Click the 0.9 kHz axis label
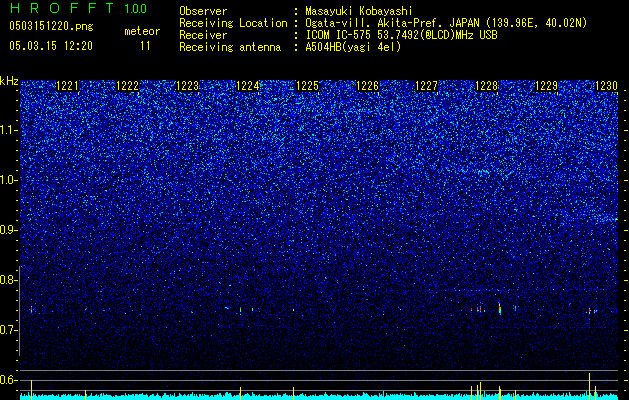 click(9, 230)
